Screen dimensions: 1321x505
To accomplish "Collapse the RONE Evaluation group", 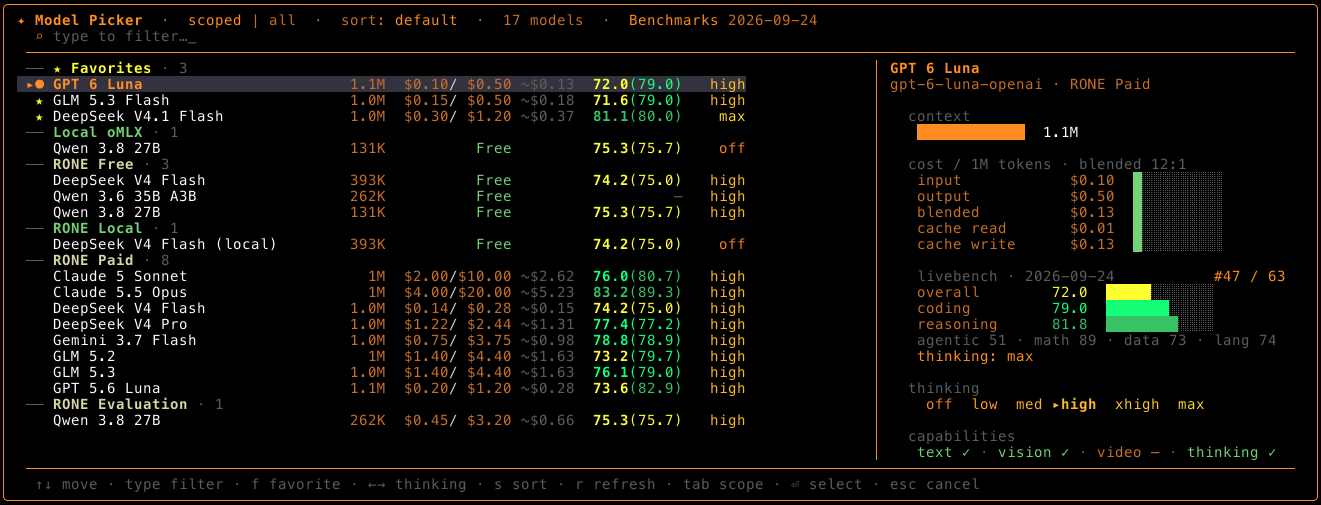I will 125,404.
